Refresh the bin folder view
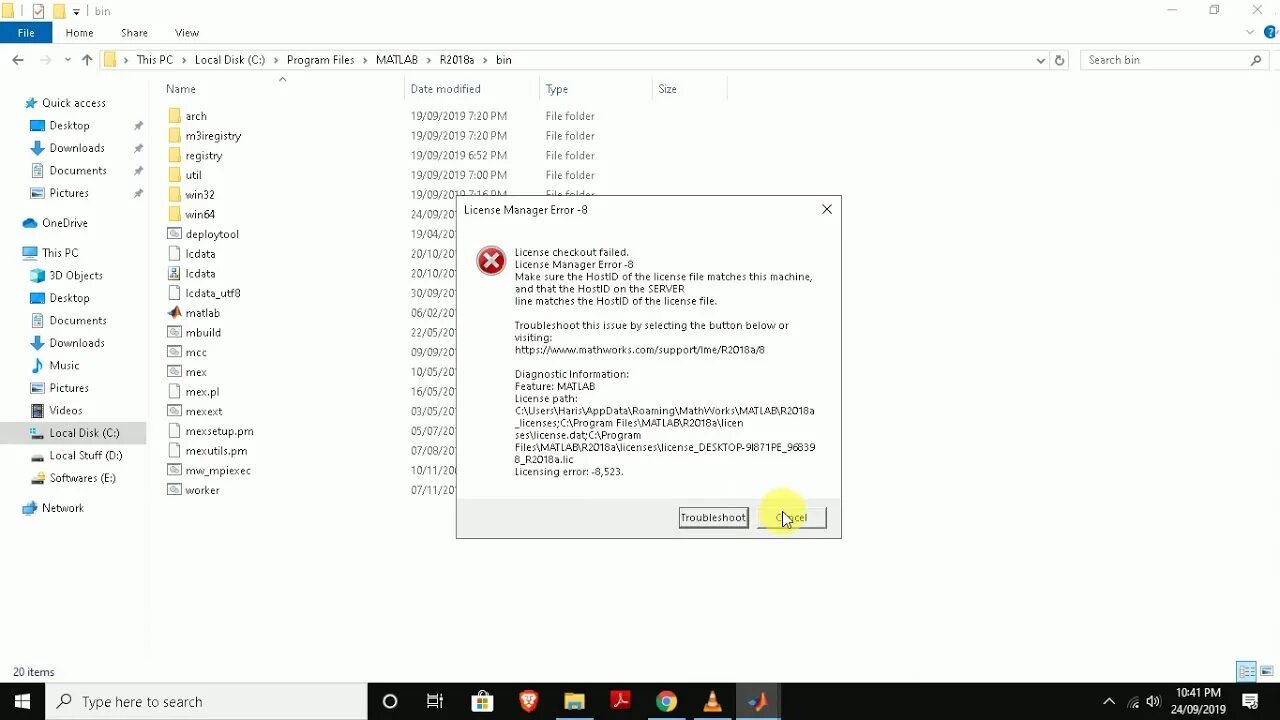The width and height of the screenshot is (1280, 720). tap(1060, 60)
